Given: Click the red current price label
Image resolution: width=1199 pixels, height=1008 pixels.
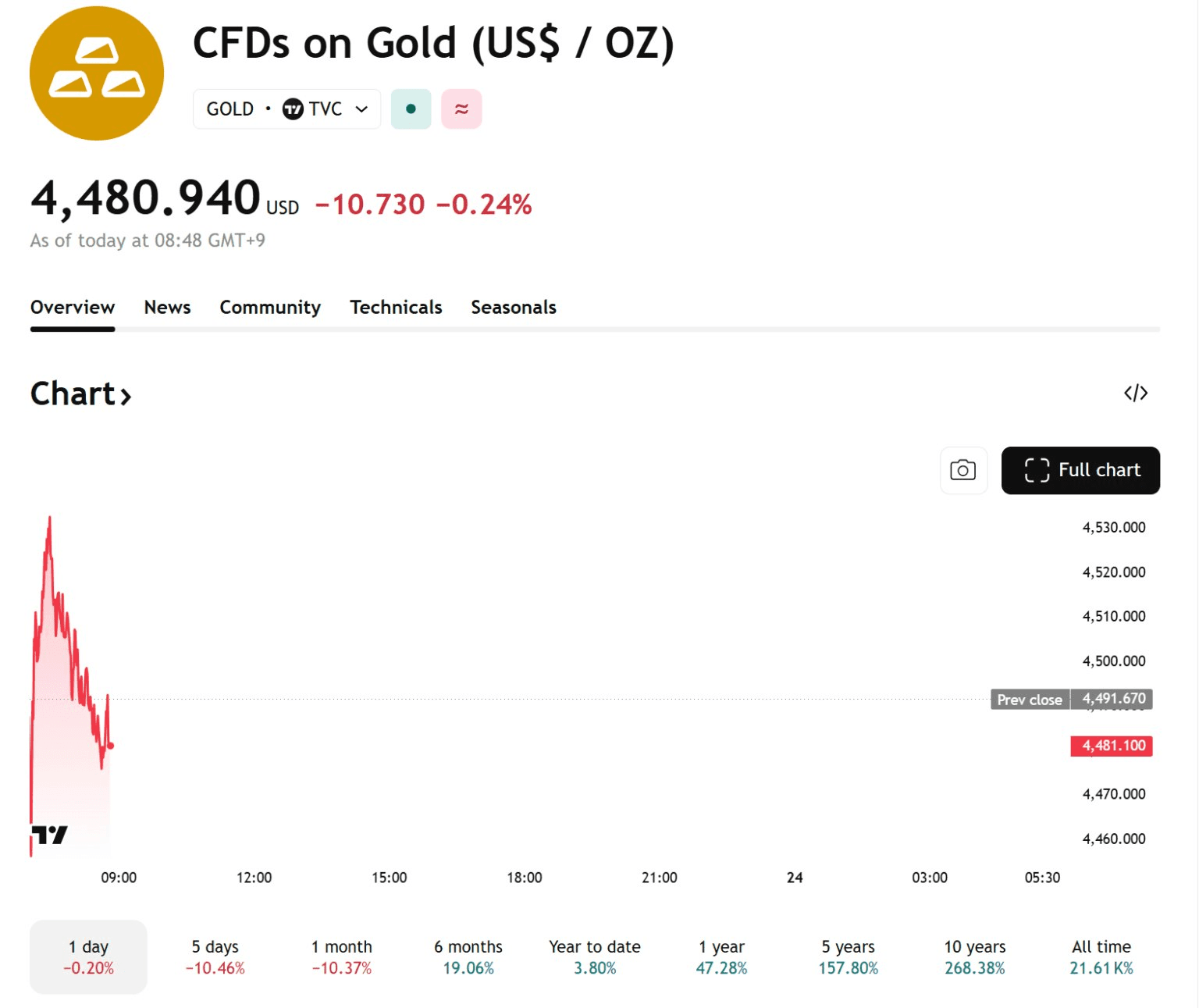Looking at the screenshot, I should [1112, 746].
